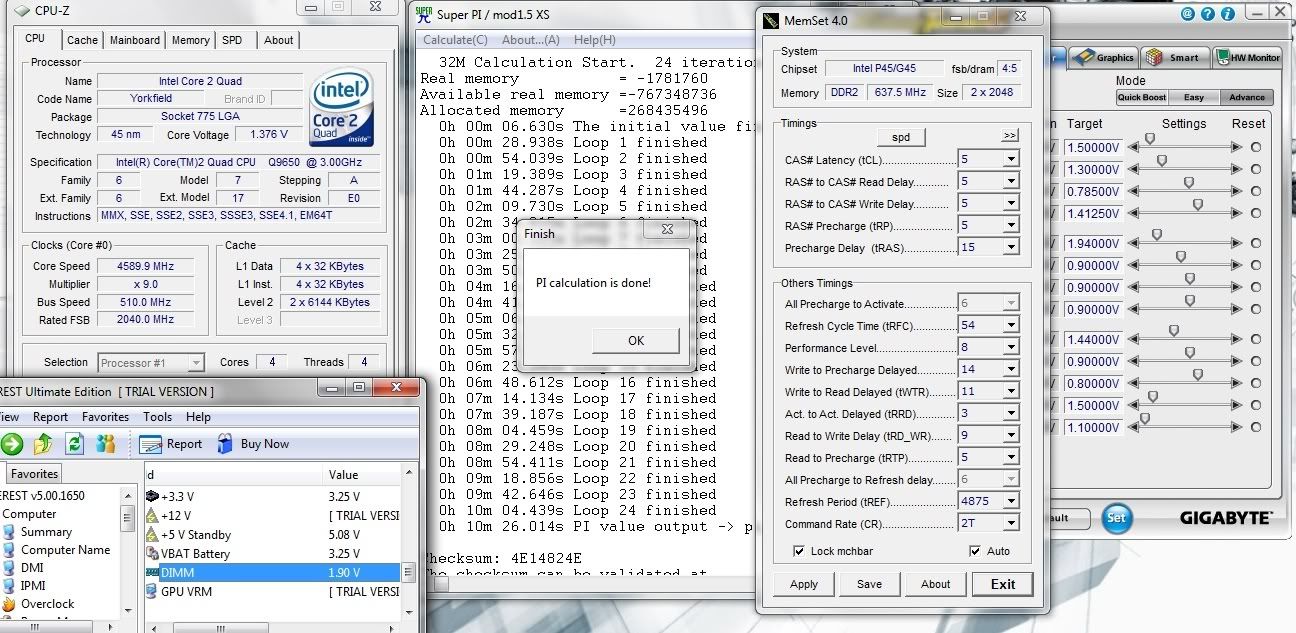Open the Command Rate (CR) dropdown
Image resolution: width=1296 pixels, height=633 pixels.
tap(1011, 523)
